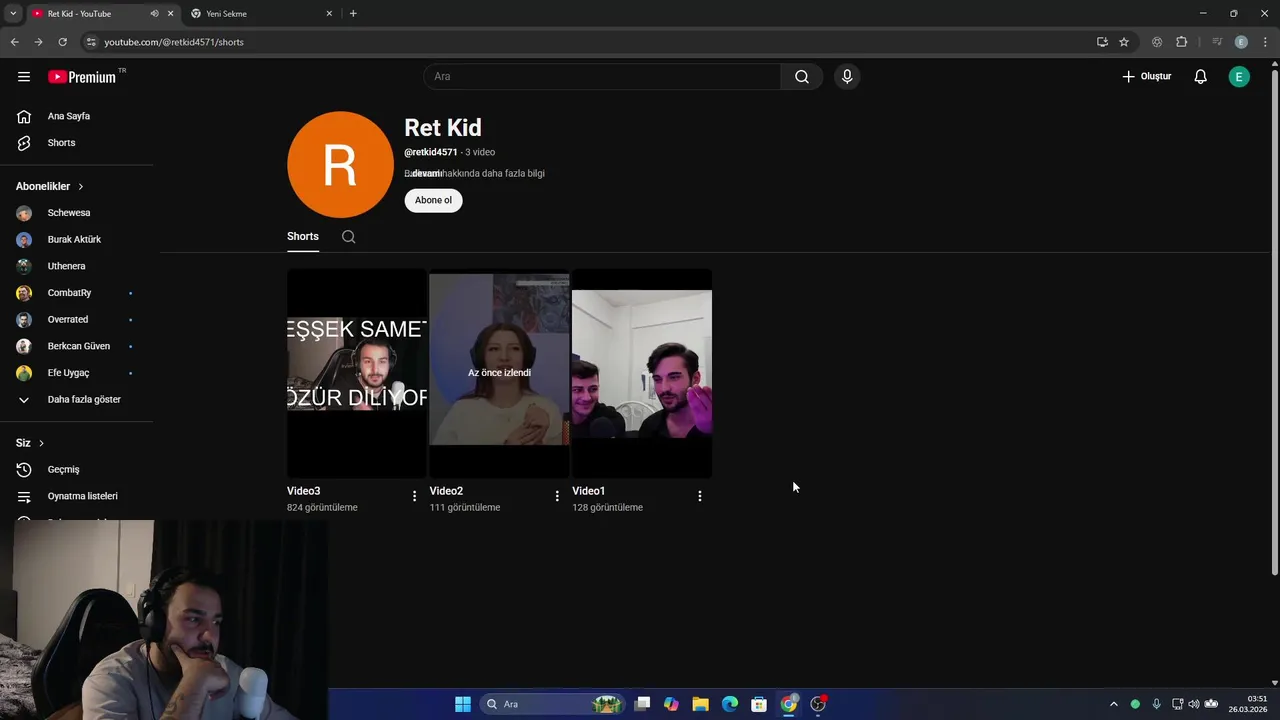This screenshot has width=1280, height=720.
Task: Open the more options menu for Video2
Action: tap(557, 496)
